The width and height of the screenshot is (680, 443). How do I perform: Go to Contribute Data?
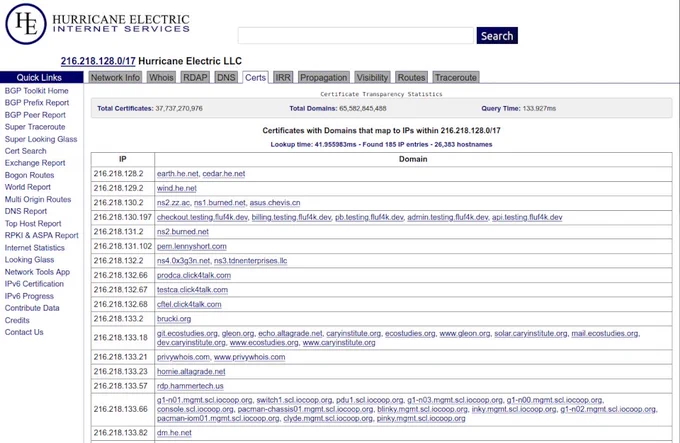point(32,308)
